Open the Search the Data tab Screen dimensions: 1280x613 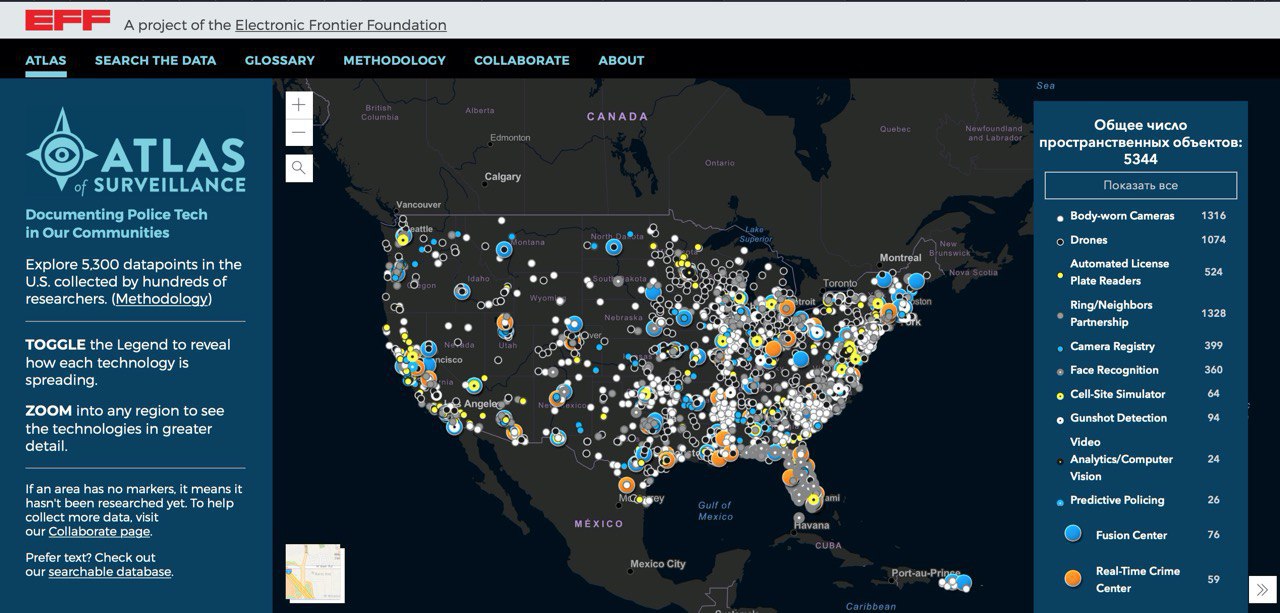[x=155, y=60]
